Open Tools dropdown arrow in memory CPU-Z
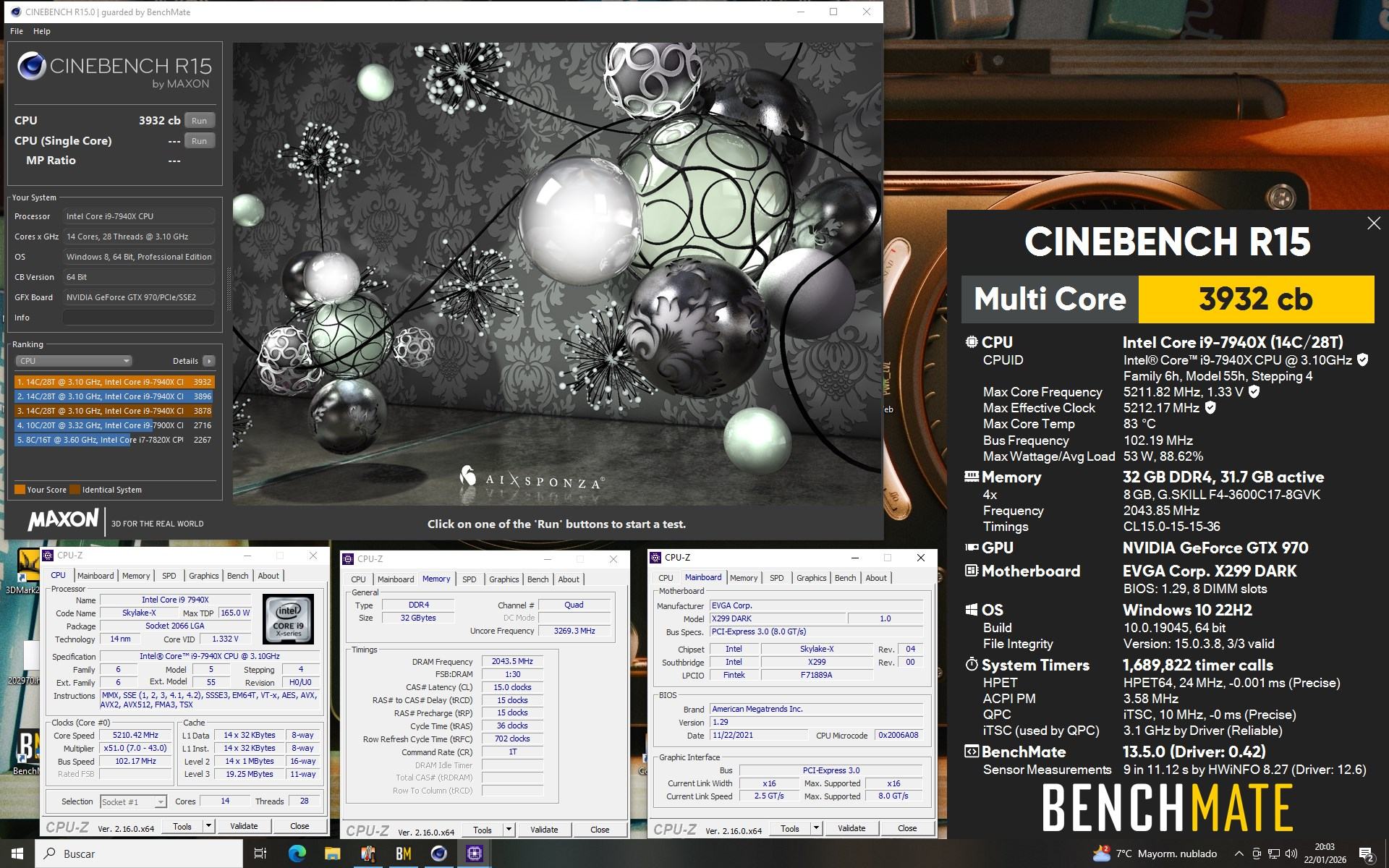This screenshot has width=1389, height=868. pyautogui.click(x=509, y=830)
